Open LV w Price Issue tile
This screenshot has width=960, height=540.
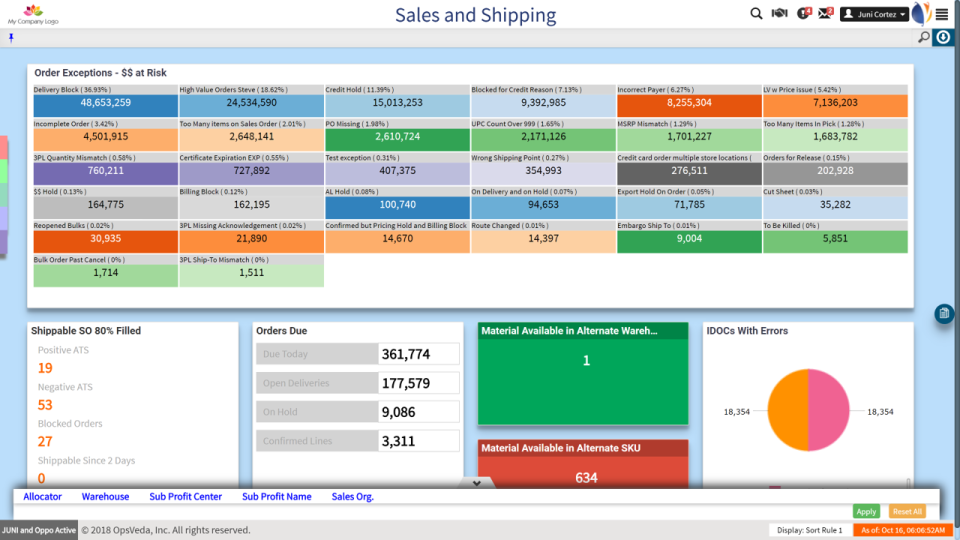(x=835, y=101)
